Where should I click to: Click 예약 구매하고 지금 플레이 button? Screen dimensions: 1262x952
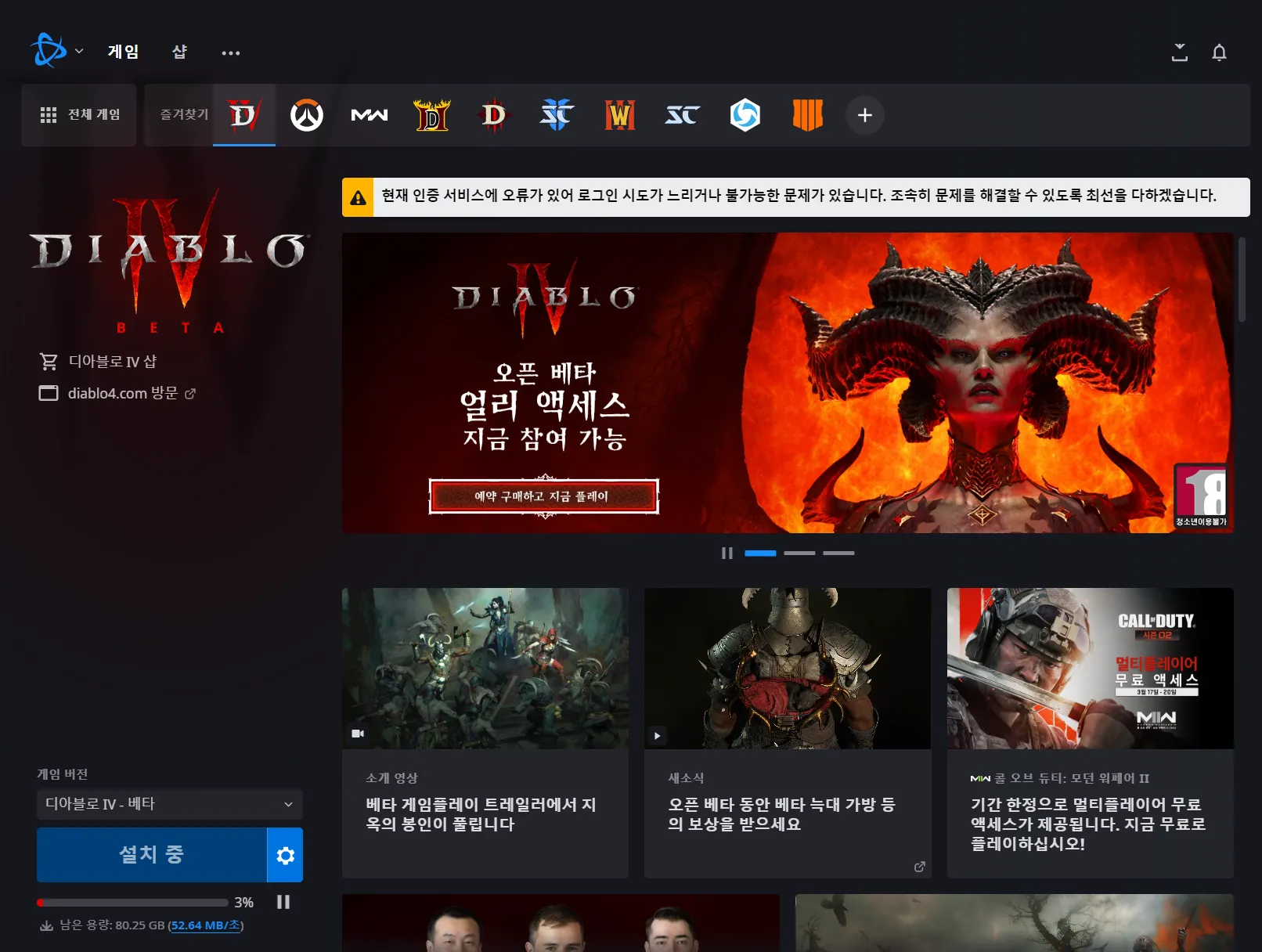click(544, 496)
